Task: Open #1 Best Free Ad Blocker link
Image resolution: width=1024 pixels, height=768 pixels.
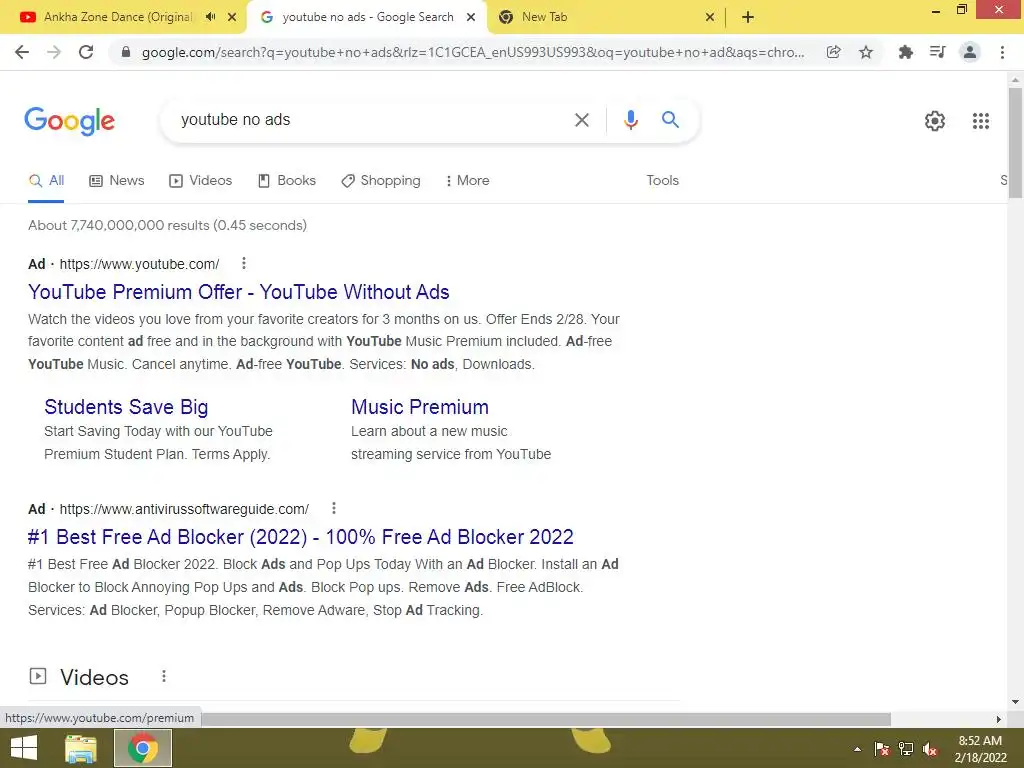Action: click(x=300, y=537)
